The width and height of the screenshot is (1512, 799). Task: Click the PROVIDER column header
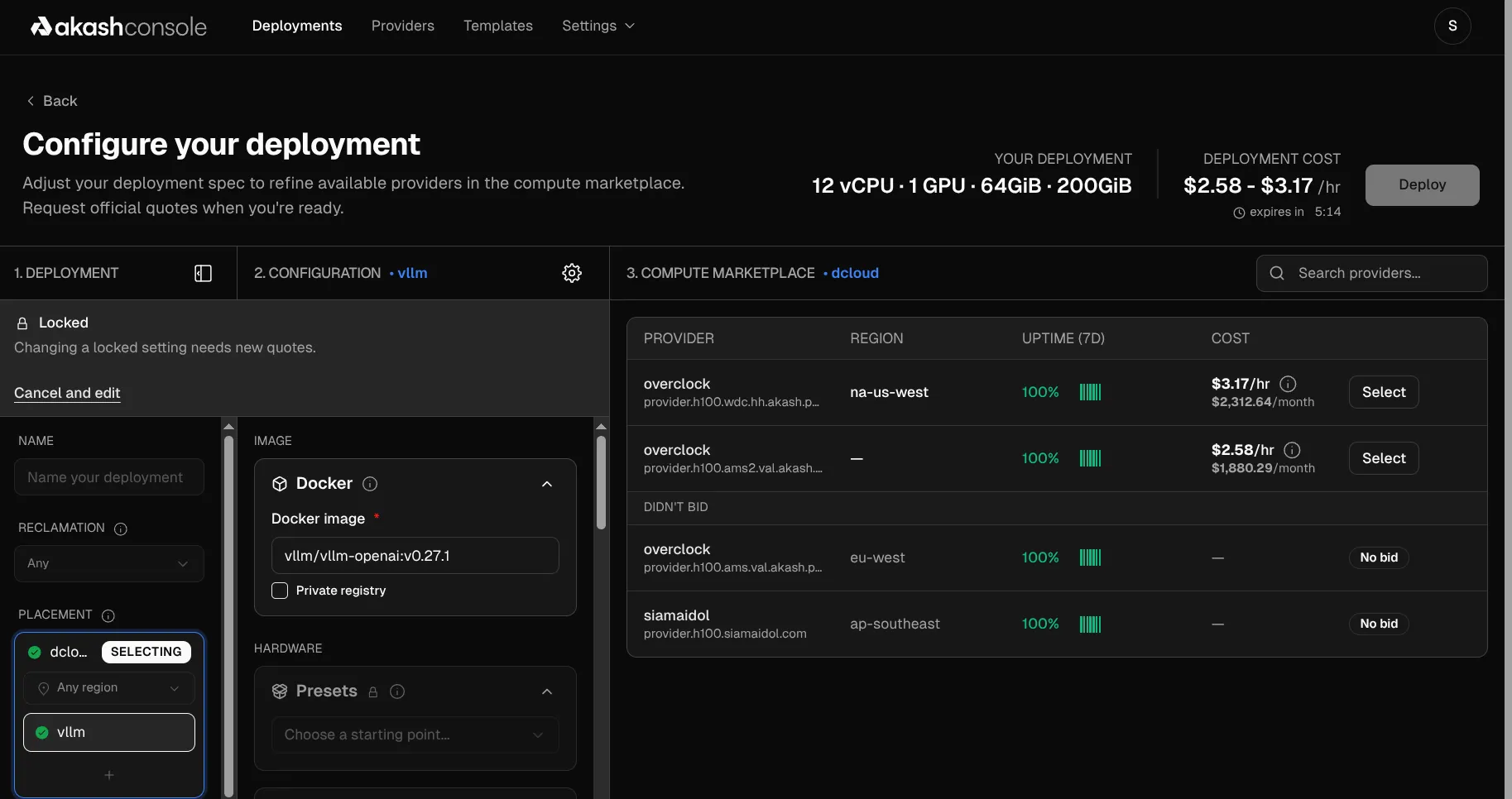pos(679,338)
